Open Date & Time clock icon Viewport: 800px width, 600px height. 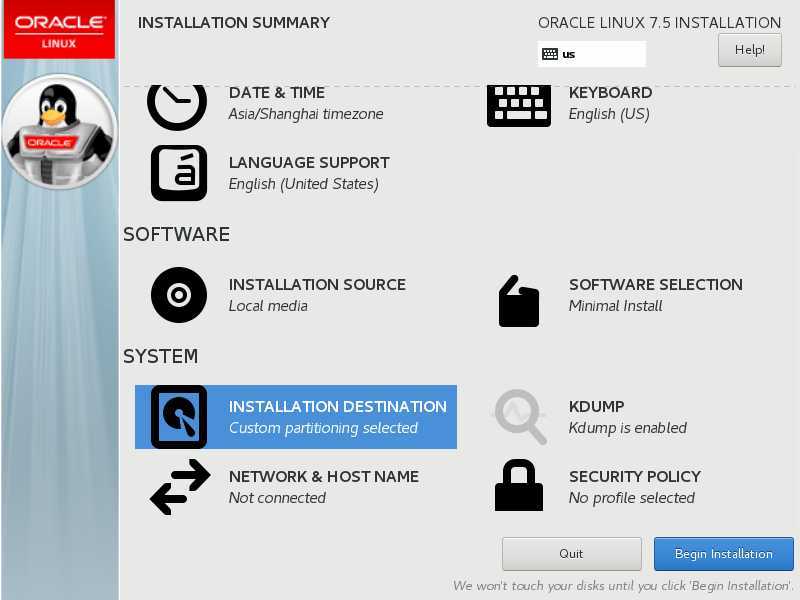tap(177, 106)
